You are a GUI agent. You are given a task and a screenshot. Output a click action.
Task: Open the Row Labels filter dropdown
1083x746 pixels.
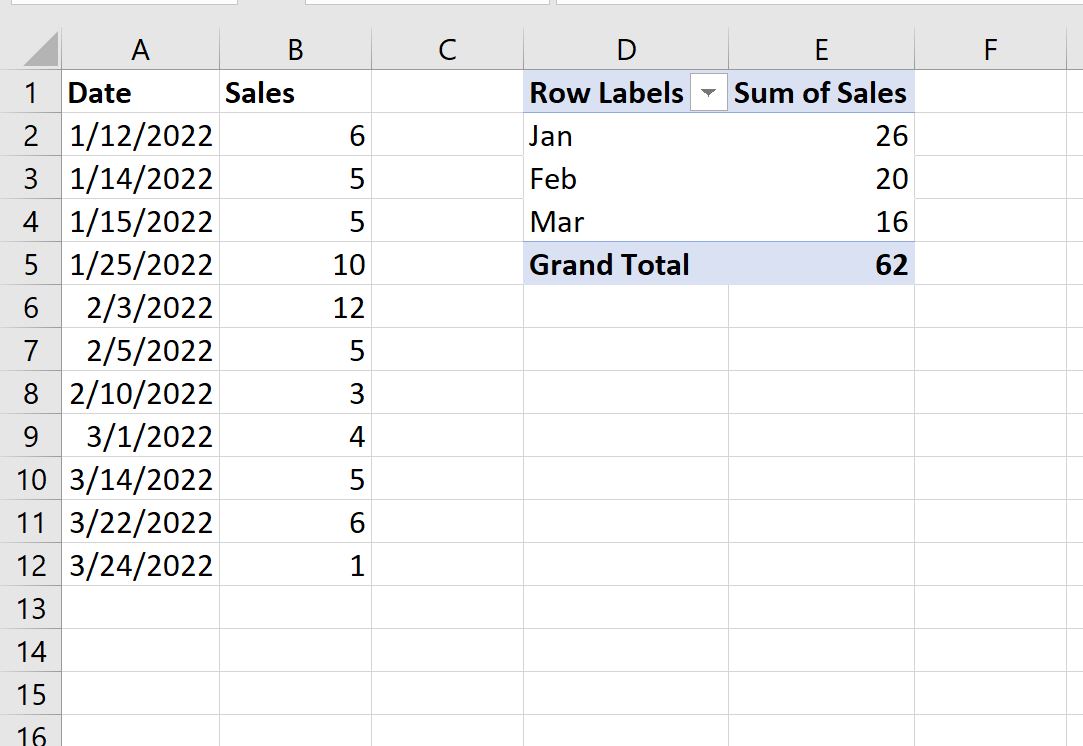click(709, 93)
